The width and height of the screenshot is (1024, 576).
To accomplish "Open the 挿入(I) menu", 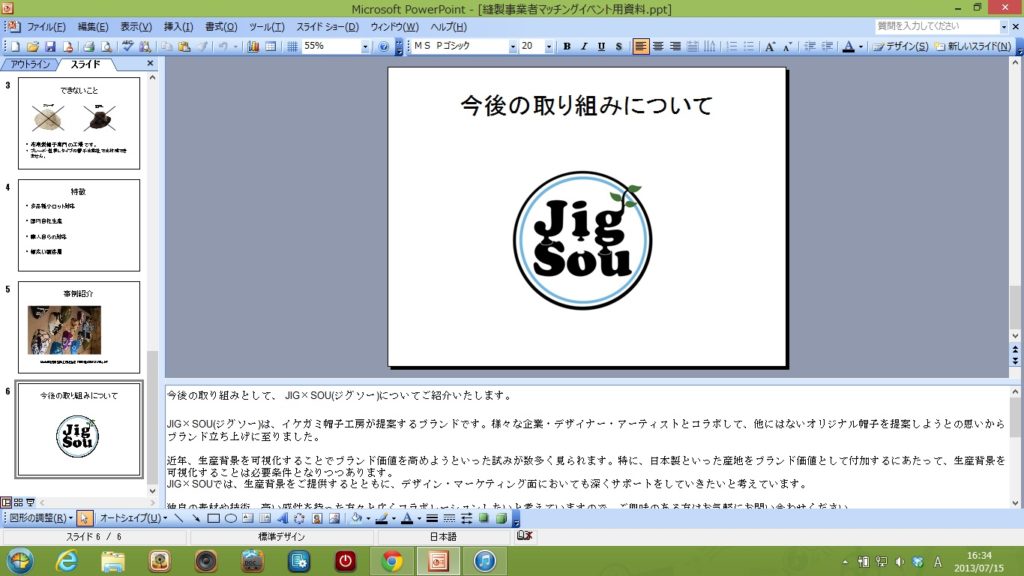I will (x=179, y=26).
